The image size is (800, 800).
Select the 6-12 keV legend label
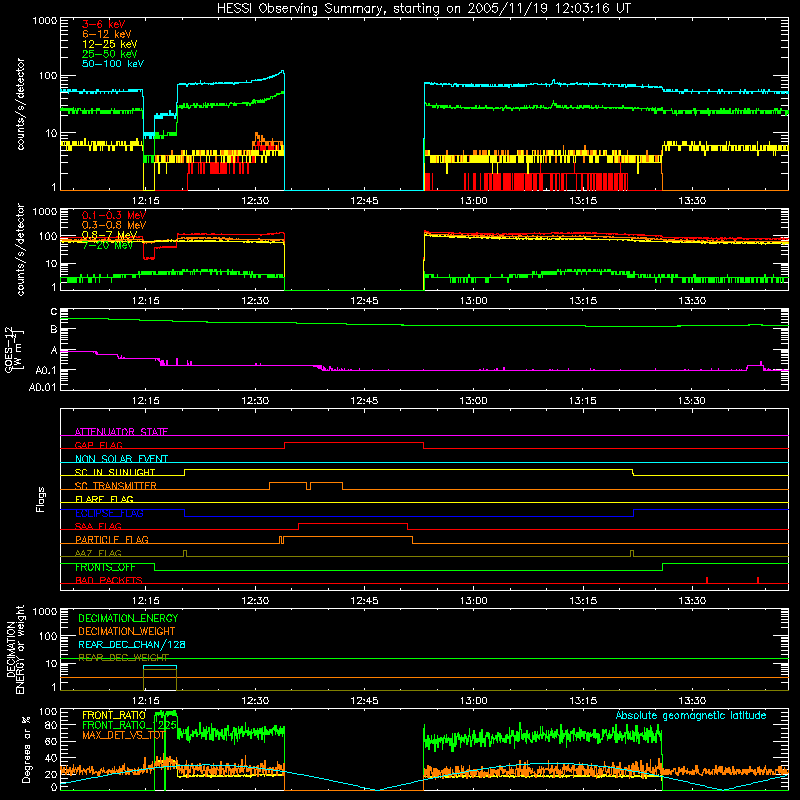click(107, 34)
